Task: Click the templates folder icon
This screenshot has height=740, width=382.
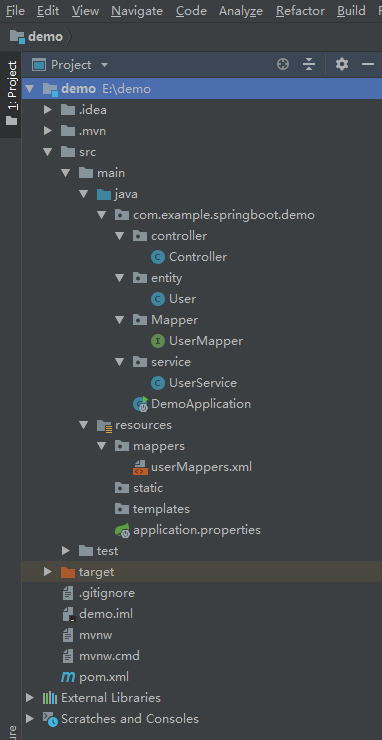Action: pyautogui.click(x=122, y=509)
